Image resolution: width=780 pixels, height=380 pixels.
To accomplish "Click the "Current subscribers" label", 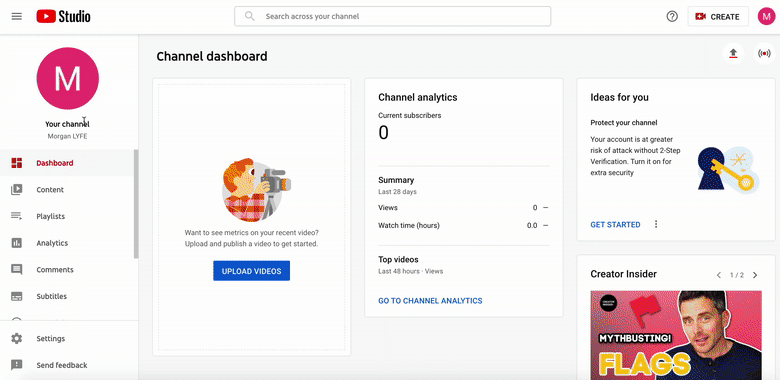I will [409, 115].
